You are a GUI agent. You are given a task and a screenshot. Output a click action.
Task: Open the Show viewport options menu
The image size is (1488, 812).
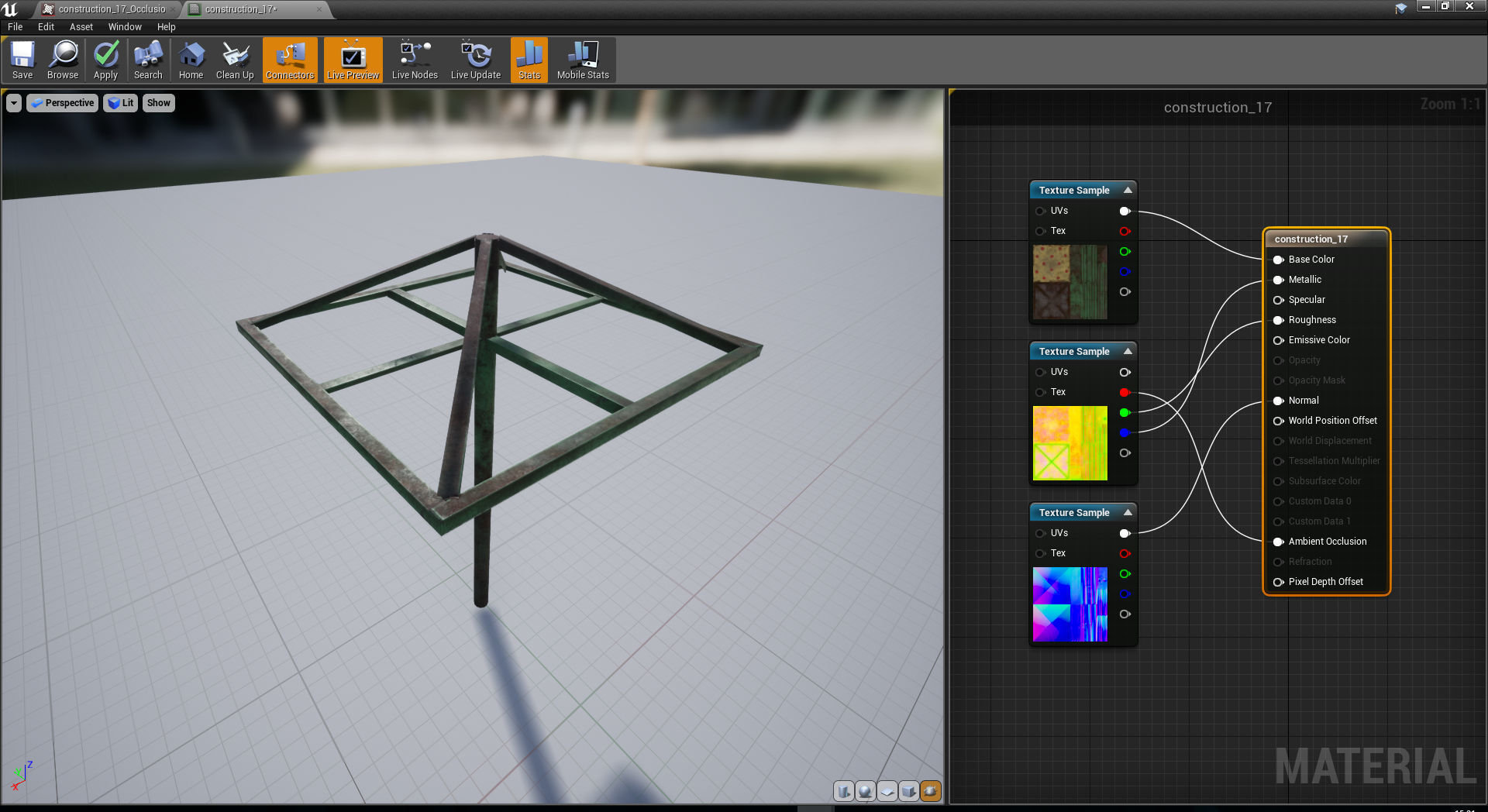159,103
